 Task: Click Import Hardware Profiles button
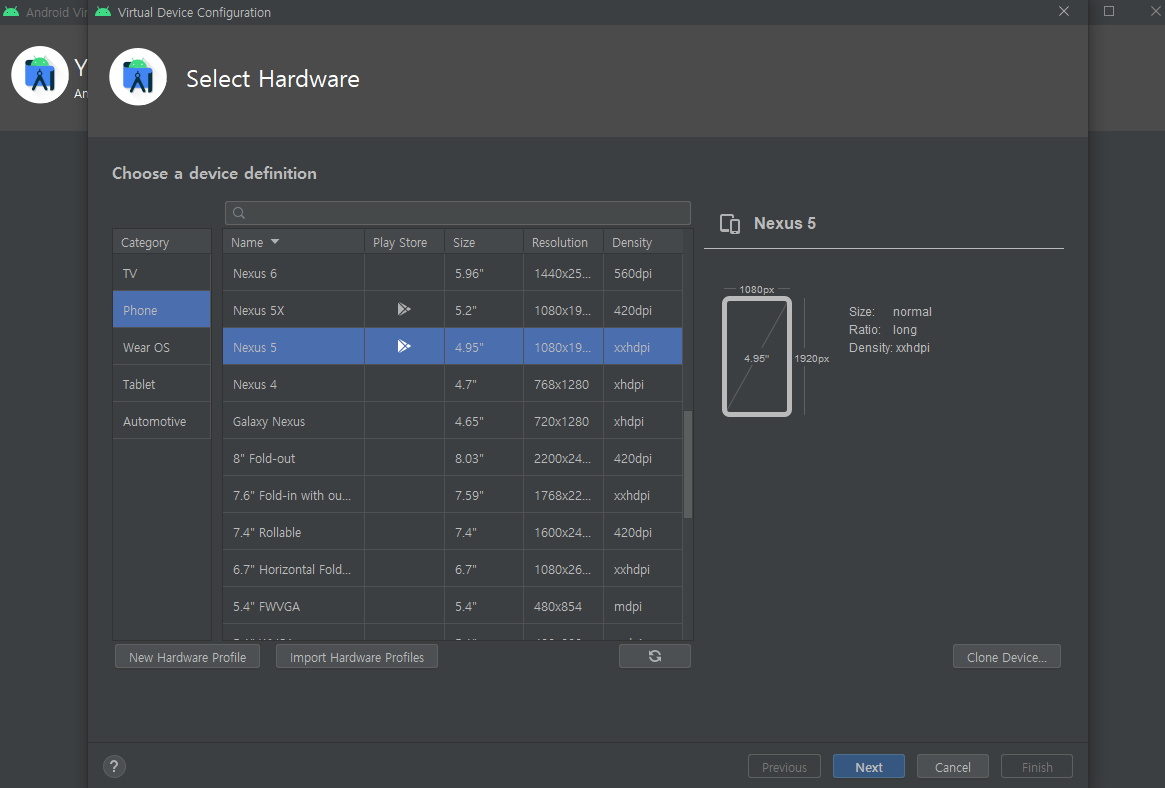(x=357, y=657)
